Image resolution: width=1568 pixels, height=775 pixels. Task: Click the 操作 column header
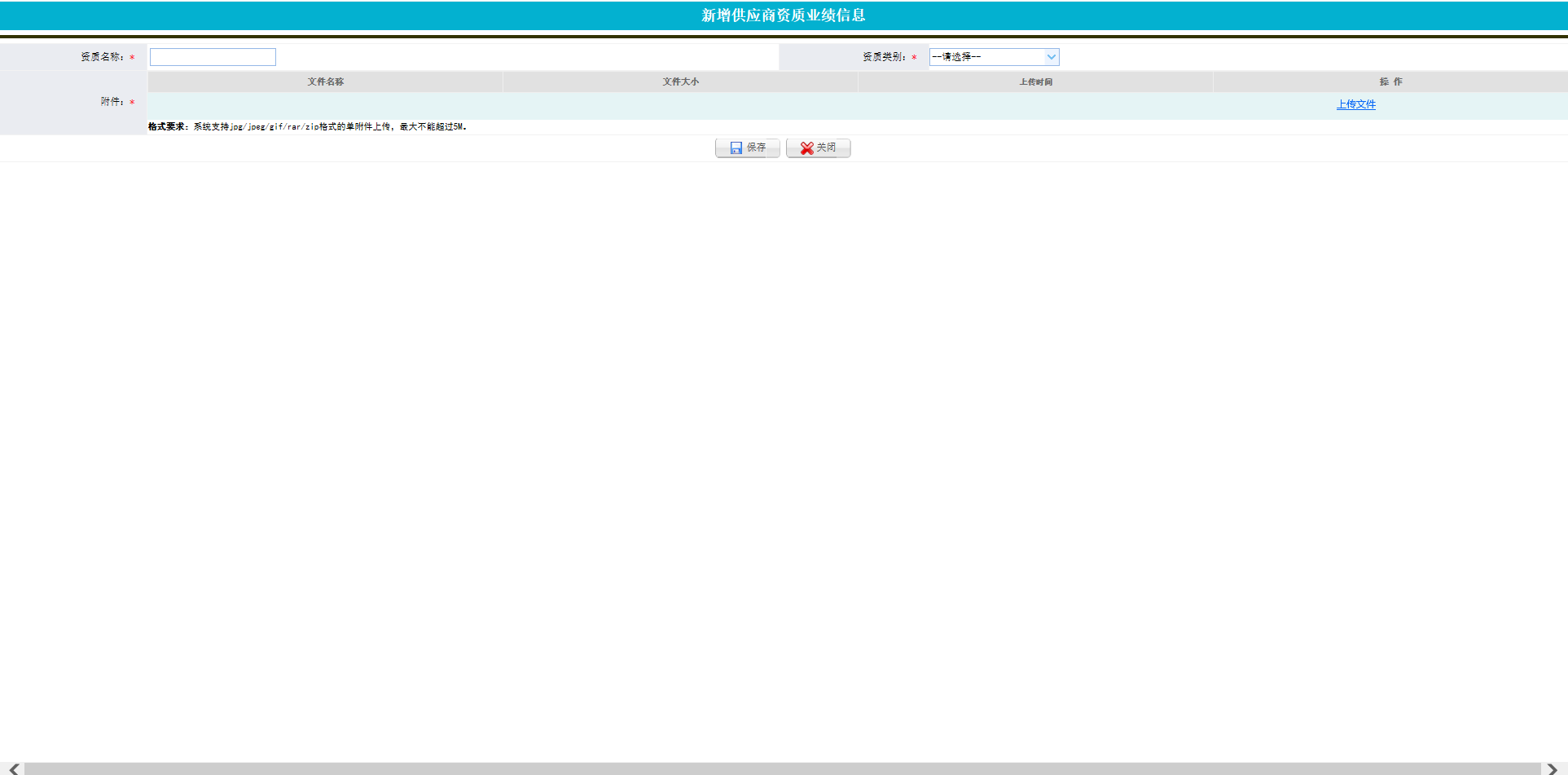click(1390, 81)
